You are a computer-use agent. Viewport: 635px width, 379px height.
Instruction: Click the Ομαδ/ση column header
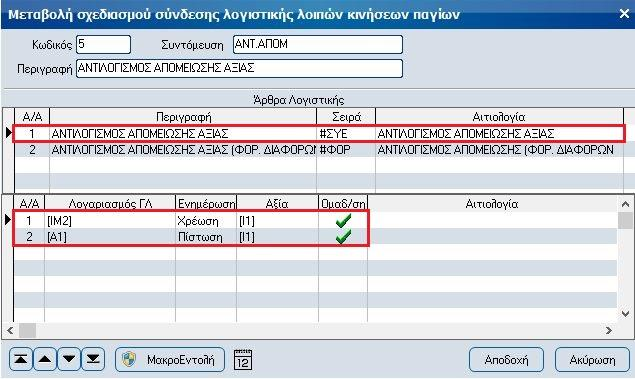[x=343, y=203]
